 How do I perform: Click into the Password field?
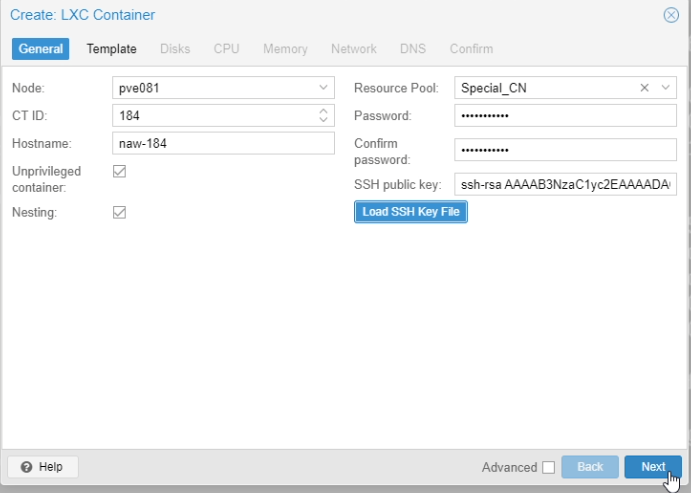(565, 115)
